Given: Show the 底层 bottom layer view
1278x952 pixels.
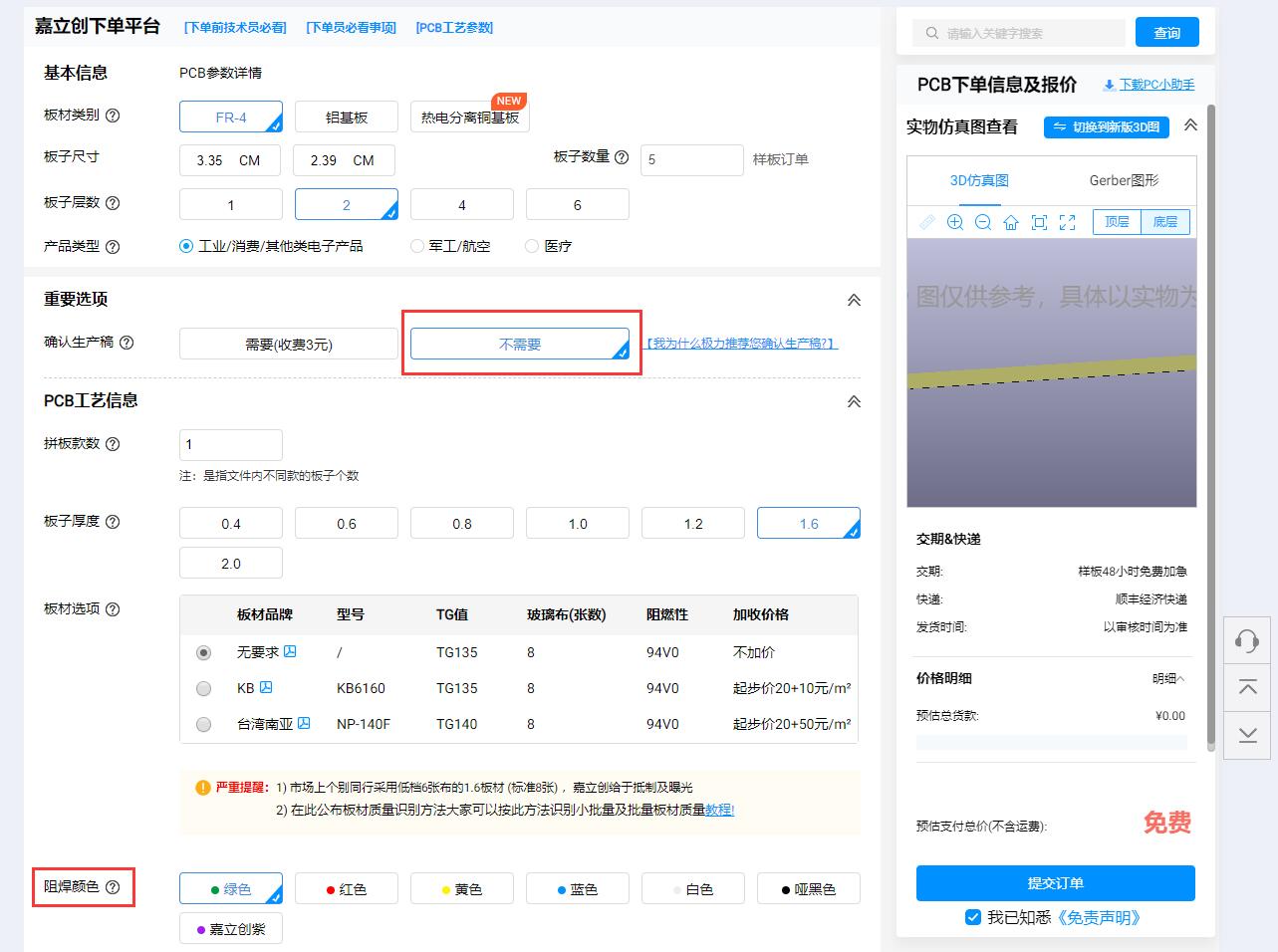Looking at the screenshot, I should 1165,222.
